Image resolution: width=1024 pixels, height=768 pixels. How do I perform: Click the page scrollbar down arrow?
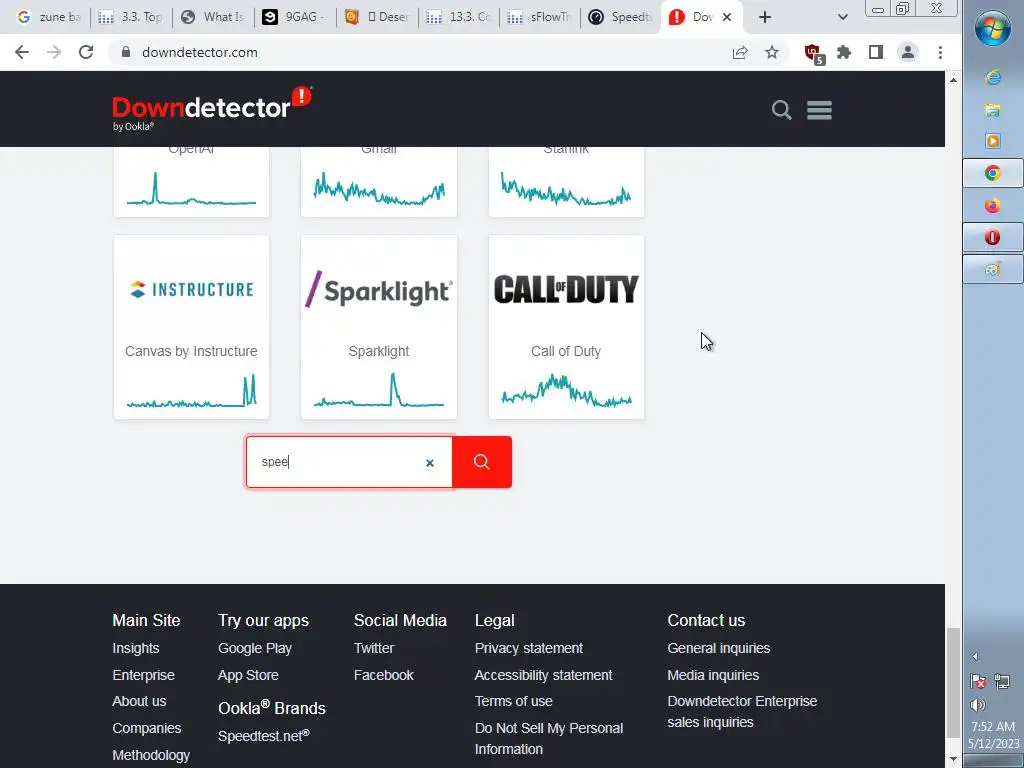pyautogui.click(x=953, y=759)
